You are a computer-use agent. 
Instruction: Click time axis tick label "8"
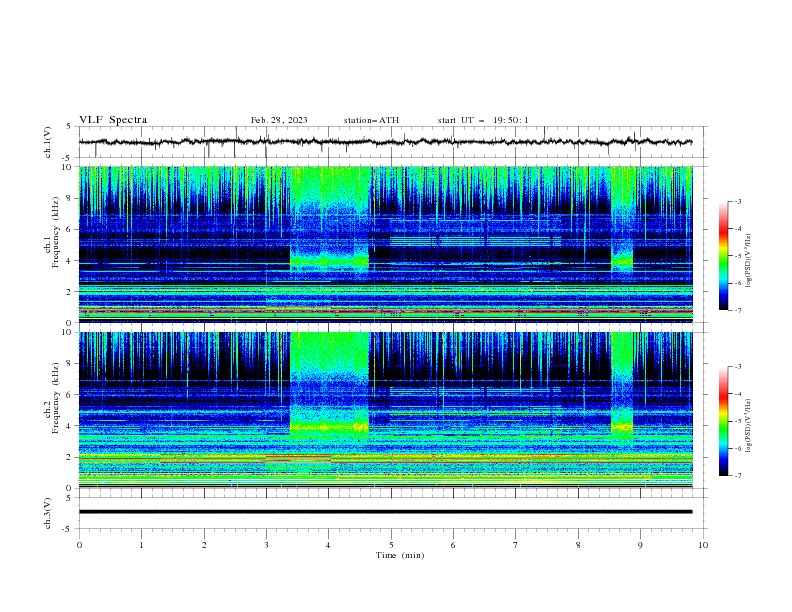578,545
